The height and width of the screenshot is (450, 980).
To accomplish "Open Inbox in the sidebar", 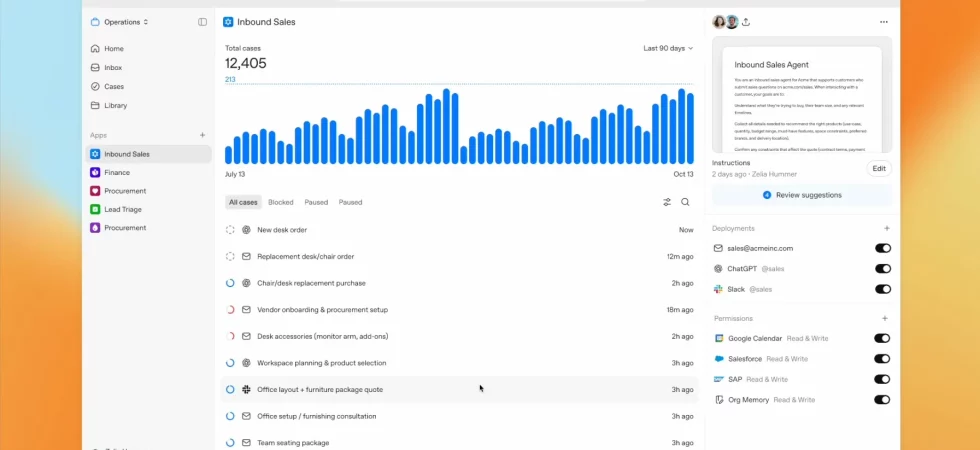I will 113,68.
